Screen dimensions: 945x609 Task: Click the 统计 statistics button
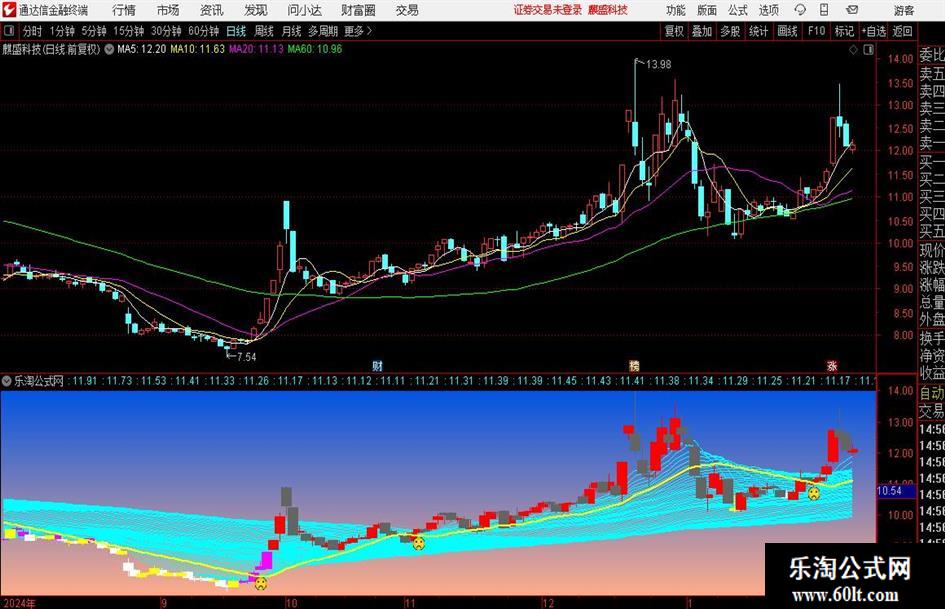tap(758, 31)
